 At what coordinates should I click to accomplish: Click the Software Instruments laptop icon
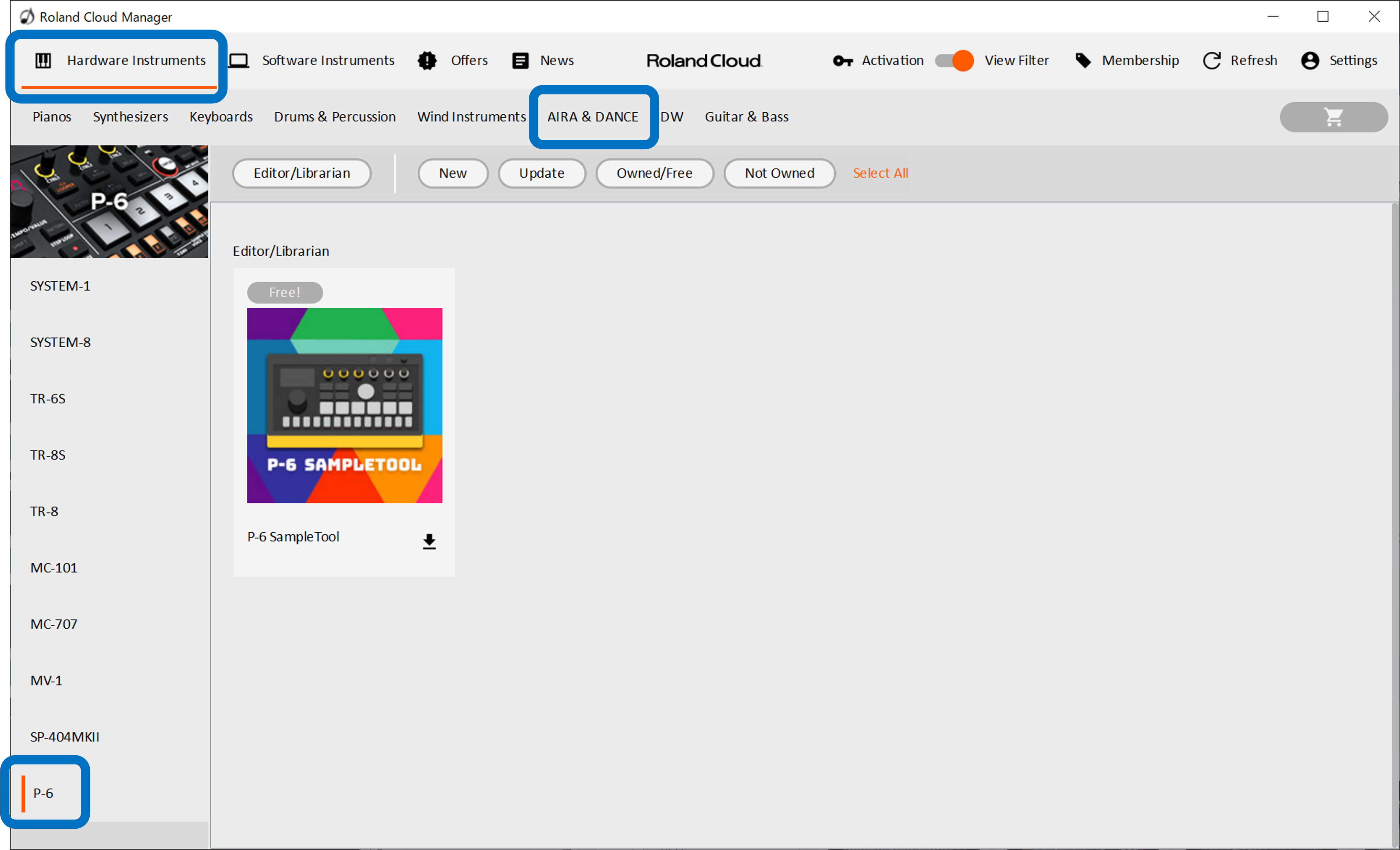point(239,61)
